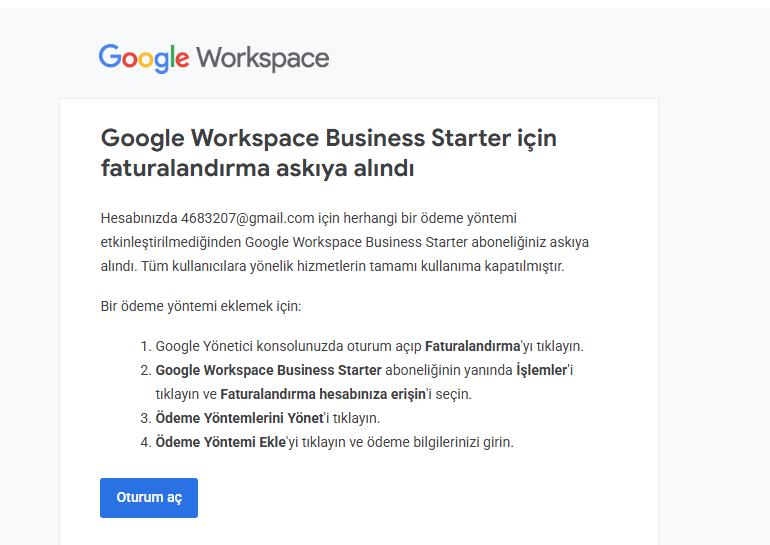Click the Oturum aç button
770x545 pixels.
point(149,497)
